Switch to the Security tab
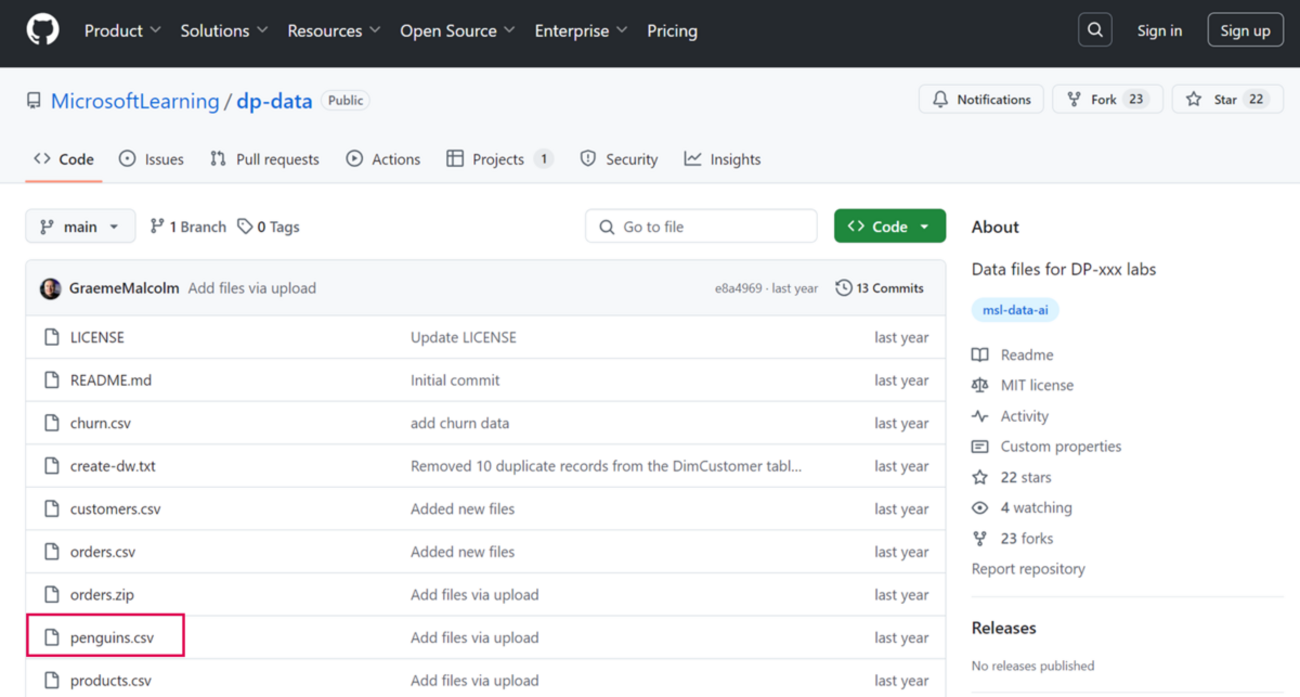Image resolution: width=1300 pixels, height=697 pixels. coord(619,159)
